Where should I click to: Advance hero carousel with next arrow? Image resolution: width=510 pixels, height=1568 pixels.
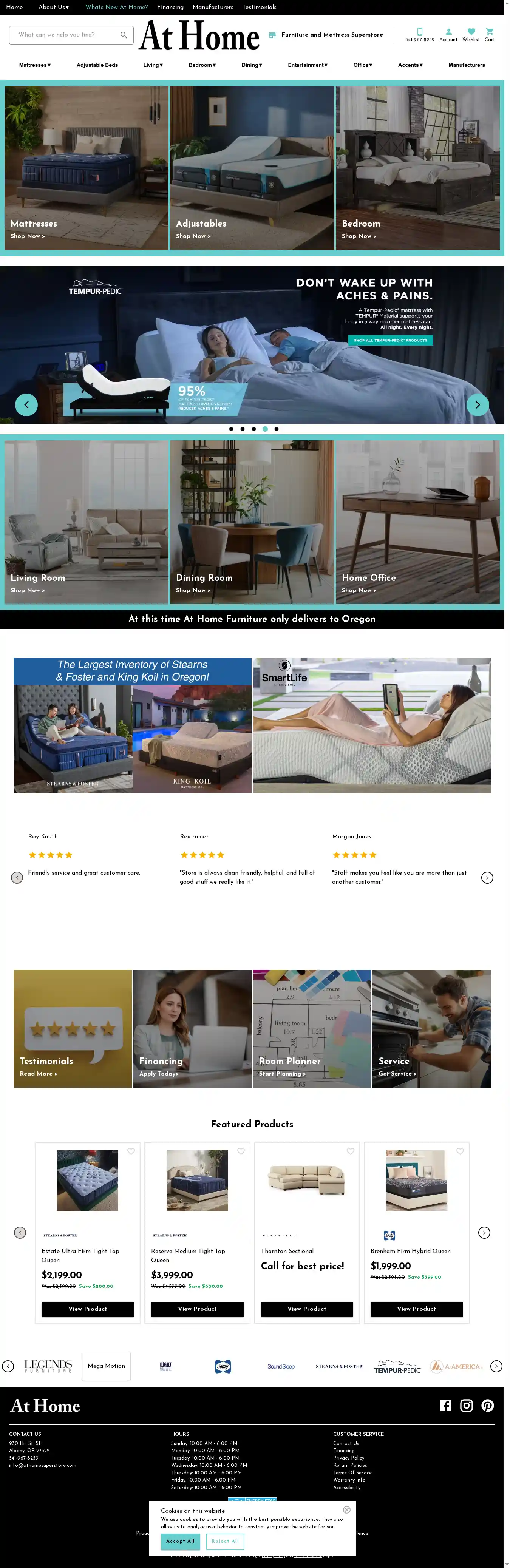click(x=478, y=405)
